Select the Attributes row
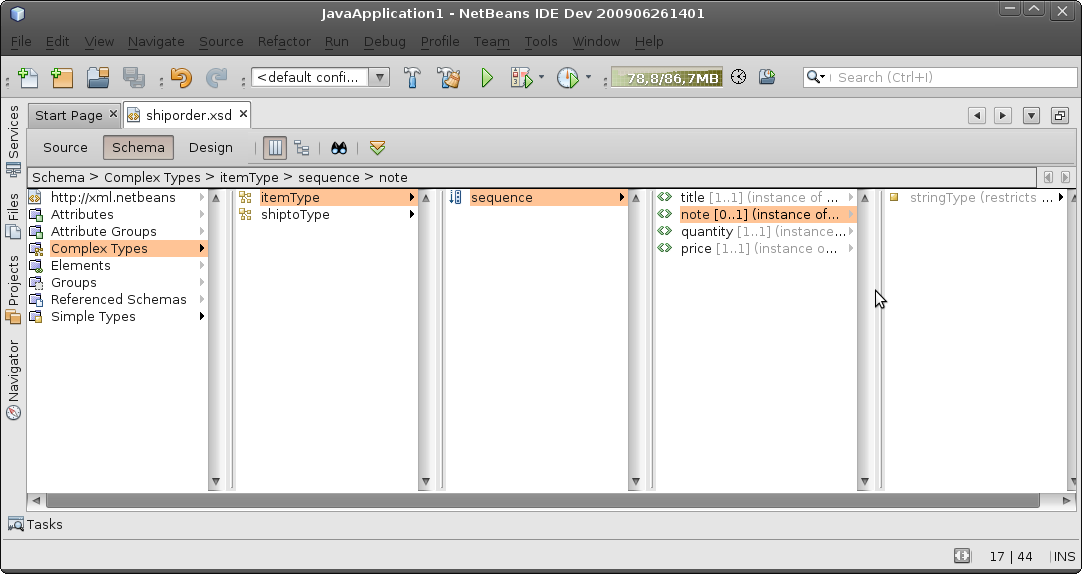This screenshot has width=1082, height=574. (117, 215)
